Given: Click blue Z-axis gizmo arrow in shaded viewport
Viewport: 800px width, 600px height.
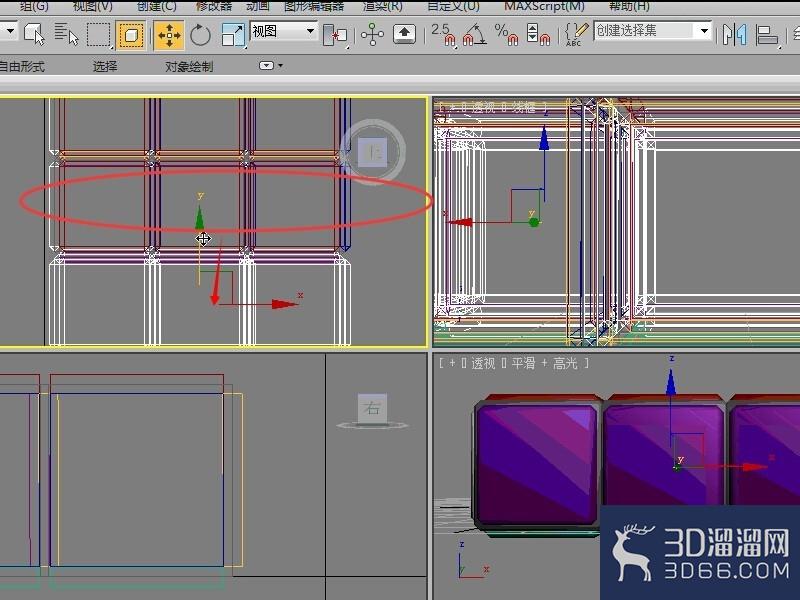Looking at the screenshot, I should pyautogui.click(x=671, y=382).
